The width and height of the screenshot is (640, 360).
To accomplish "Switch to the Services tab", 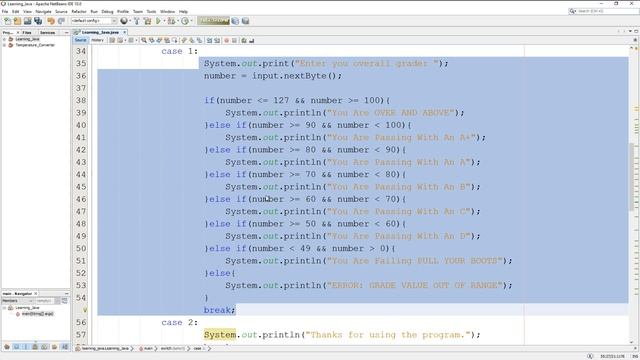I will tap(47, 32).
